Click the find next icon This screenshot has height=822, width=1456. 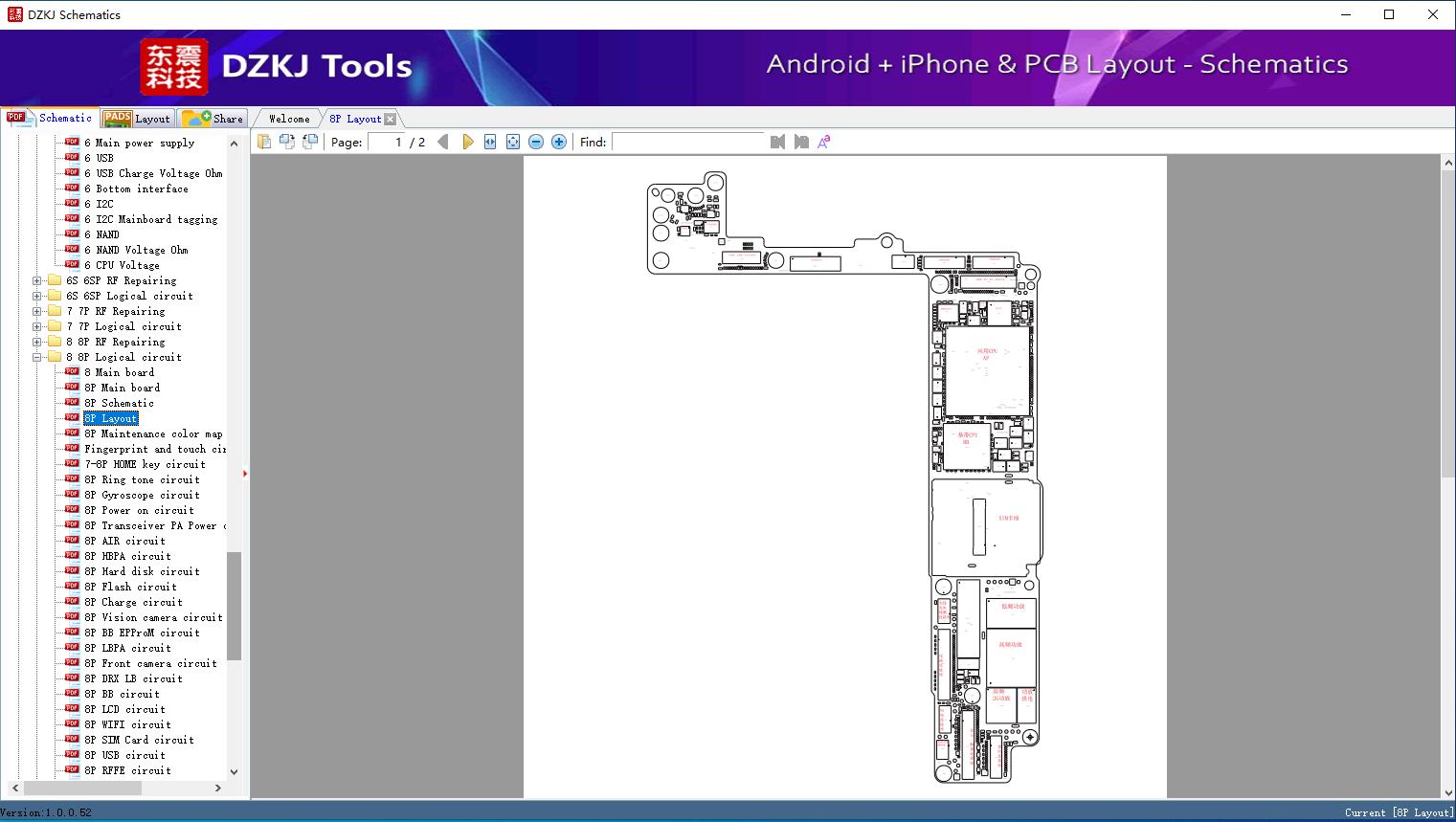[801, 142]
